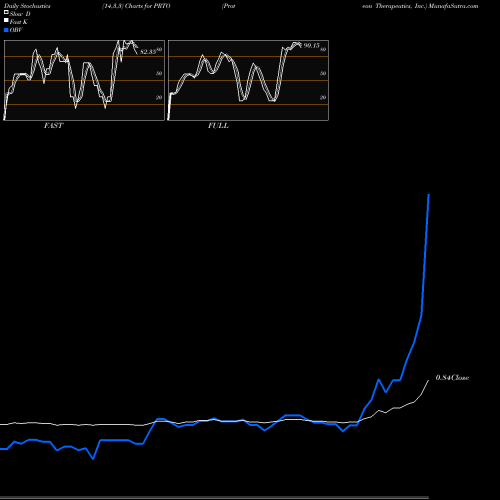Image resolution: width=500 pixels, height=500 pixels.
Task: Click the 80 level label in FULL chart
Action: (x=323, y=50)
